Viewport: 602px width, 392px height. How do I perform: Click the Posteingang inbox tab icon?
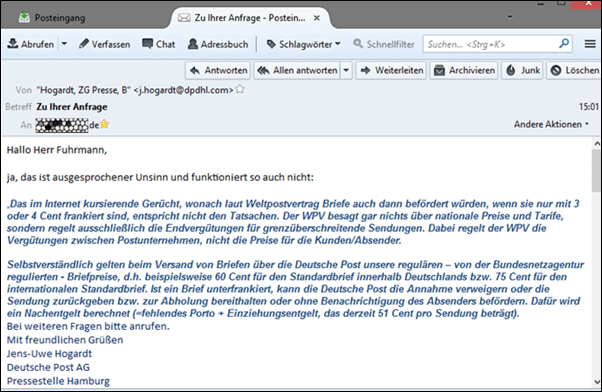click(x=24, y=17)
